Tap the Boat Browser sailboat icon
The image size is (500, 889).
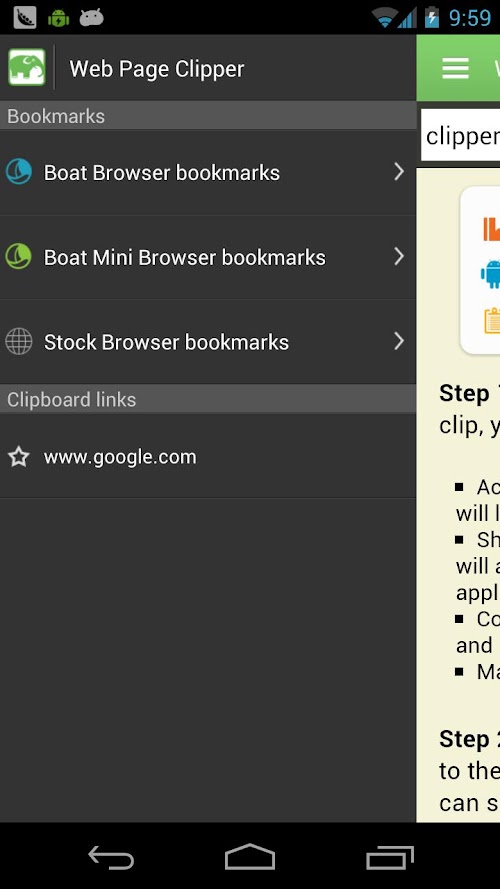pos(19,172)
